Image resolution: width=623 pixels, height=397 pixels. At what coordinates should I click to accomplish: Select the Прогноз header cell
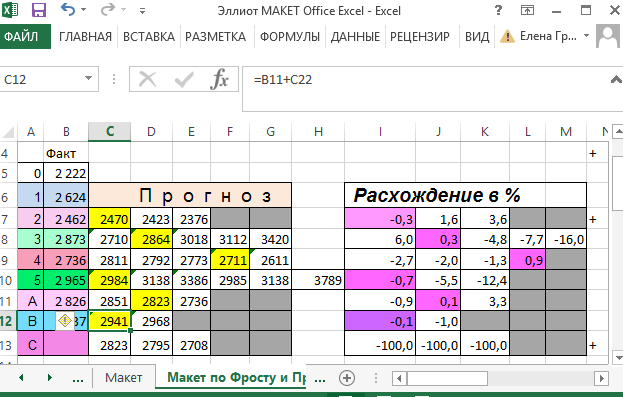point(190,196)
